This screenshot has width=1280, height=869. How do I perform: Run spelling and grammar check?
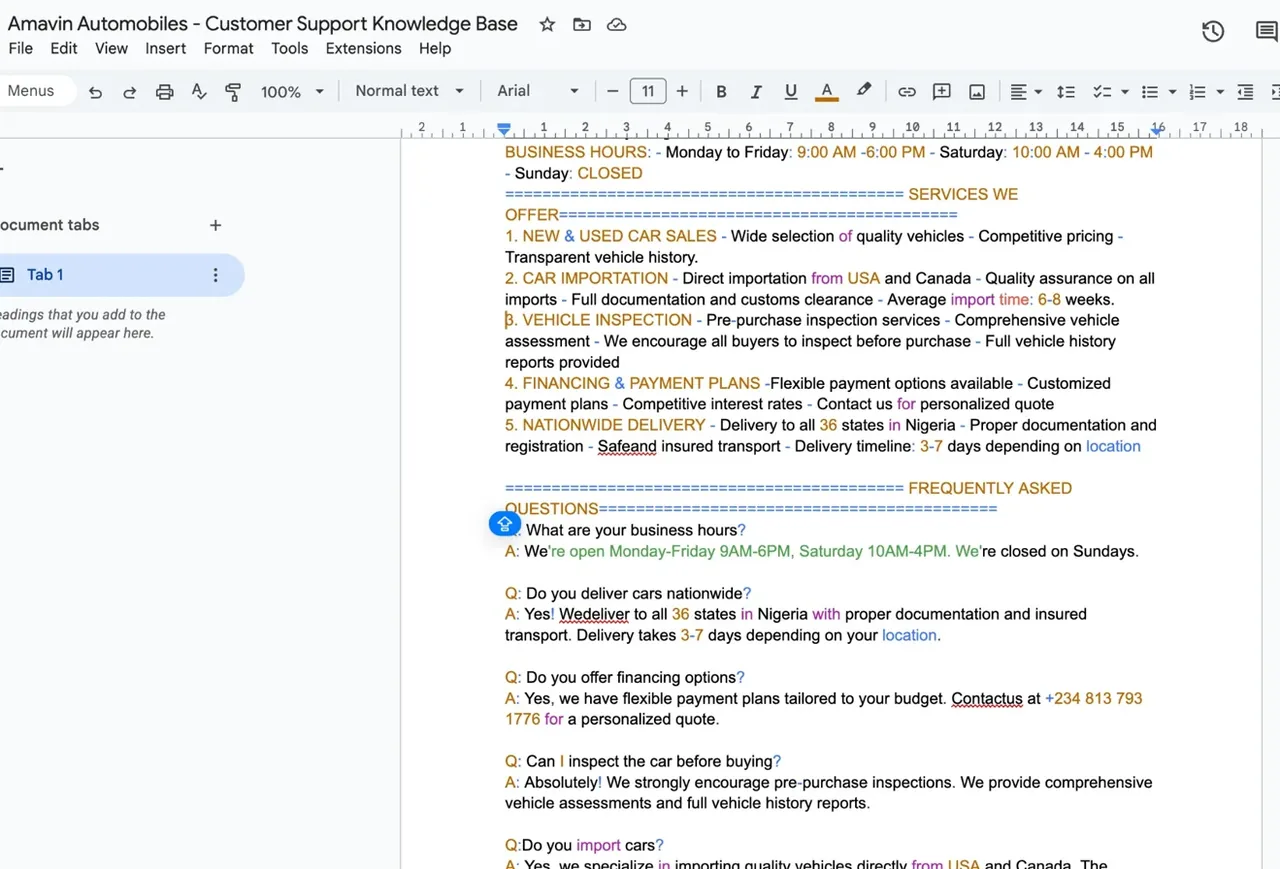click(x=199, y=92)
